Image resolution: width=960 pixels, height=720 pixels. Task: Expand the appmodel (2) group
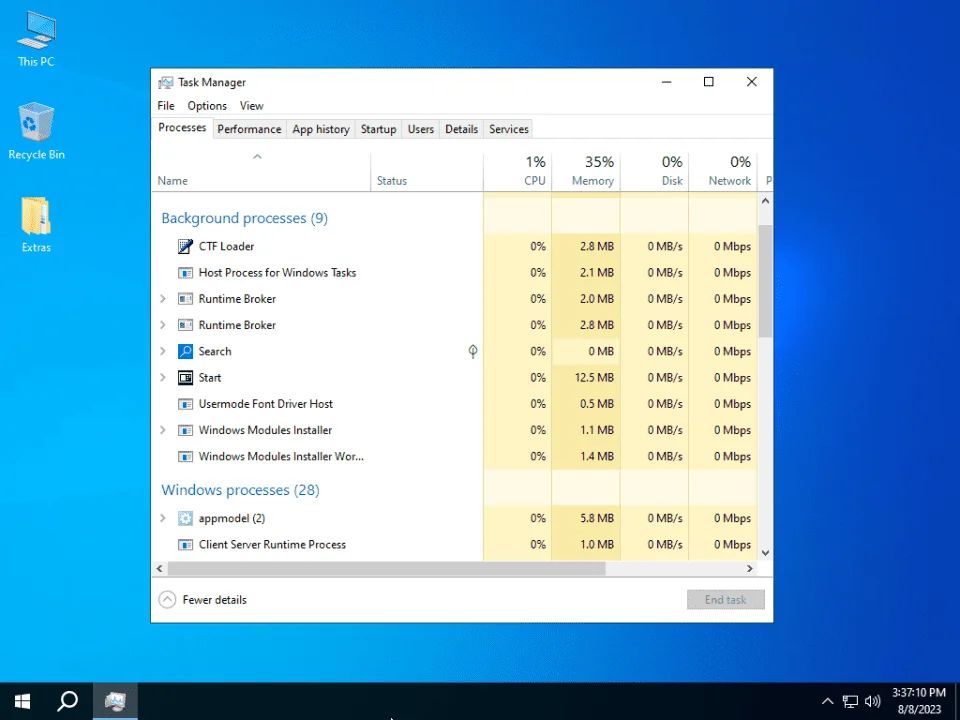[x=163, y=519]
